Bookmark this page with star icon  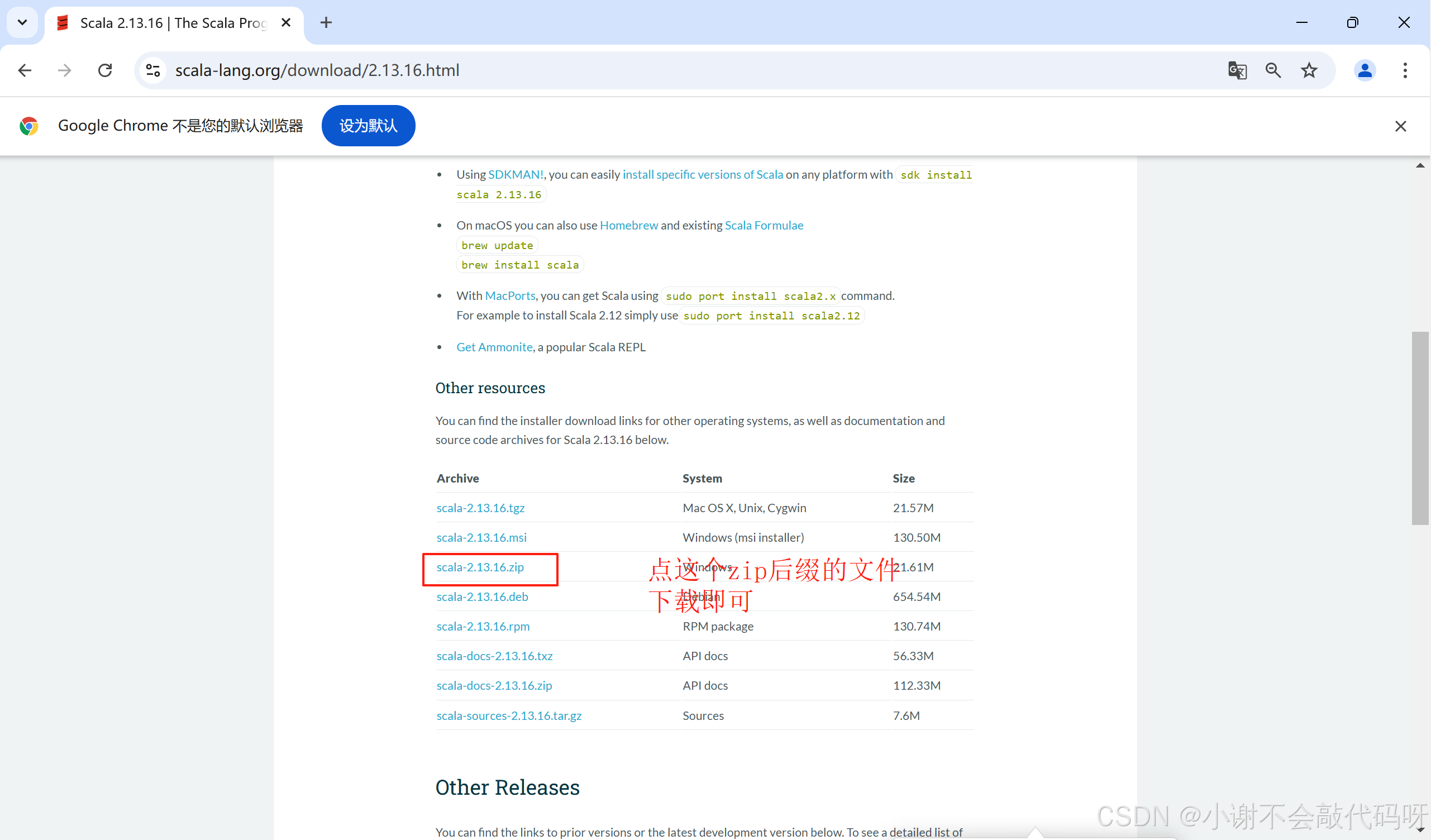[1309, 70]
